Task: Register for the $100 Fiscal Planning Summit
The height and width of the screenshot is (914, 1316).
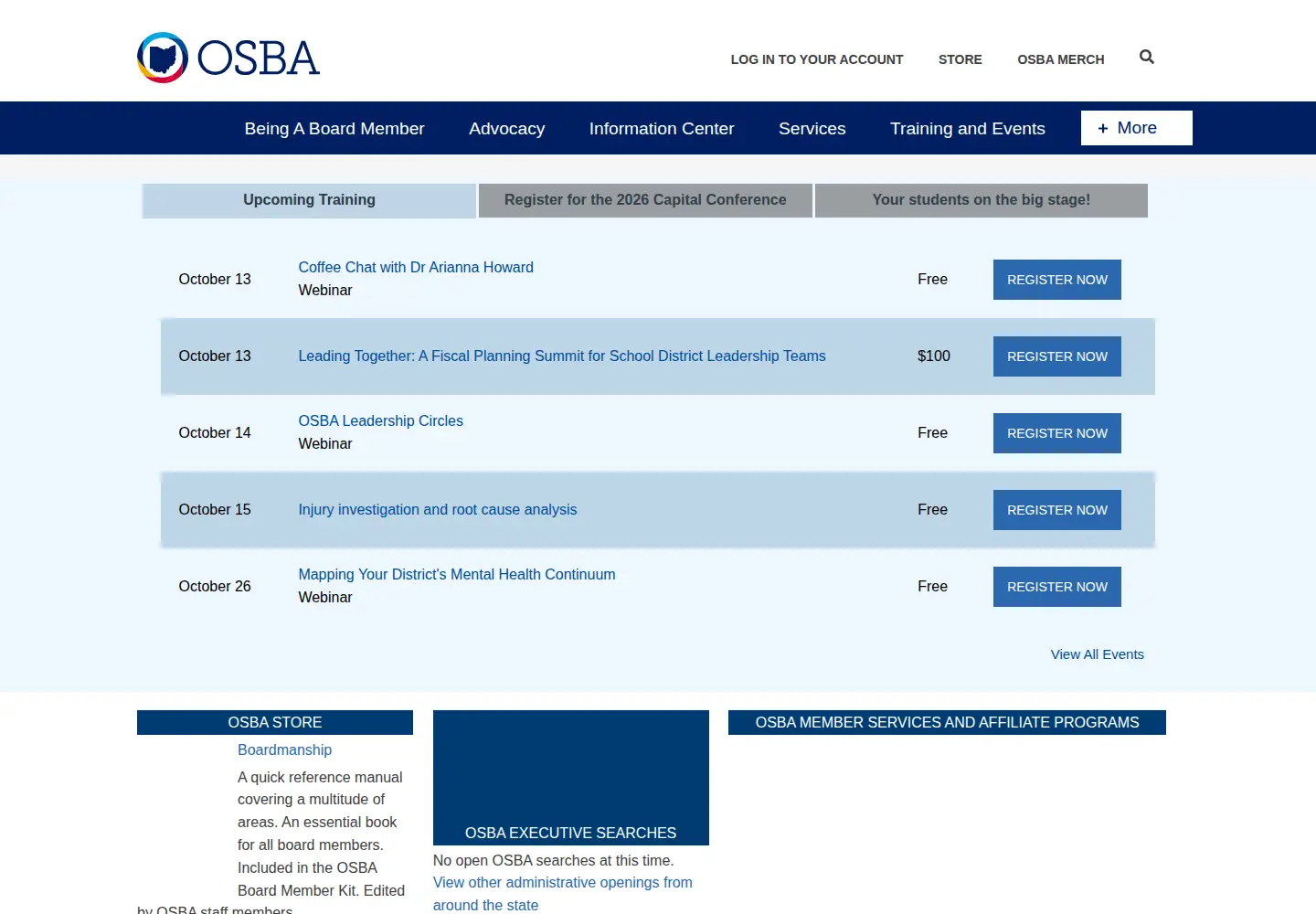Action: click(1057, 356)
